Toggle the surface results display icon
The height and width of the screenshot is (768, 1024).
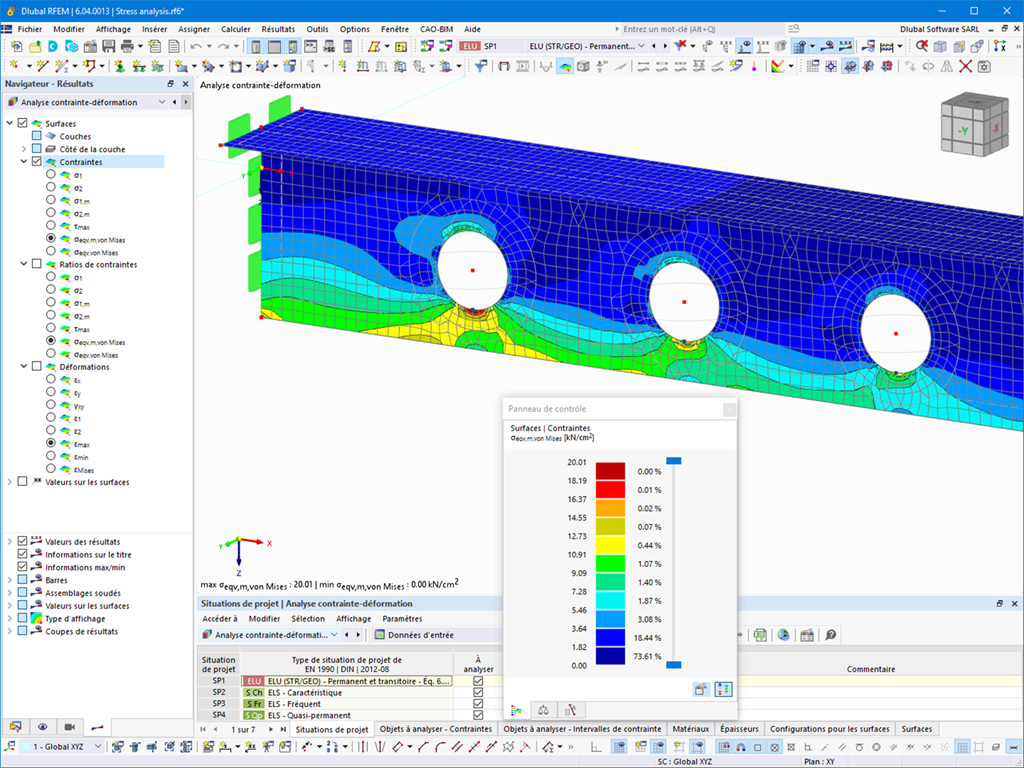pyautogui.click(x=565, y=66)
